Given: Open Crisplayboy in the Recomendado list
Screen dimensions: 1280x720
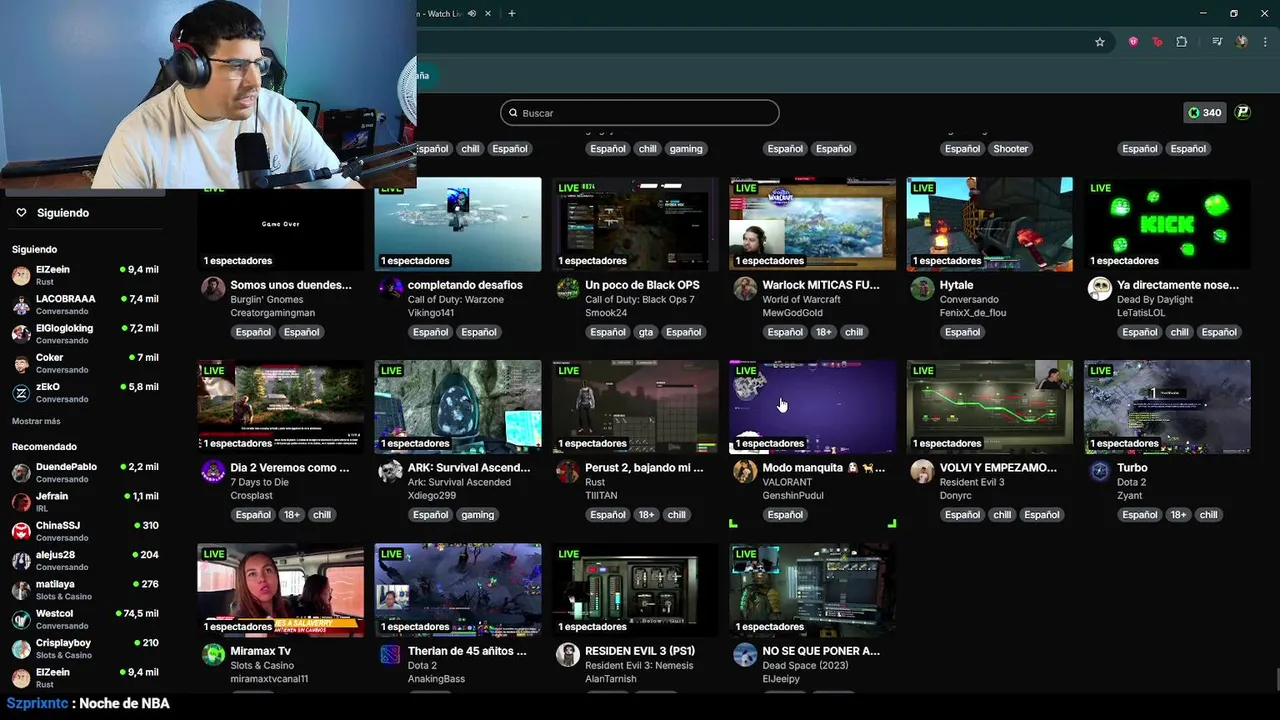Looking at the screenshot, I should pos(85,649).
